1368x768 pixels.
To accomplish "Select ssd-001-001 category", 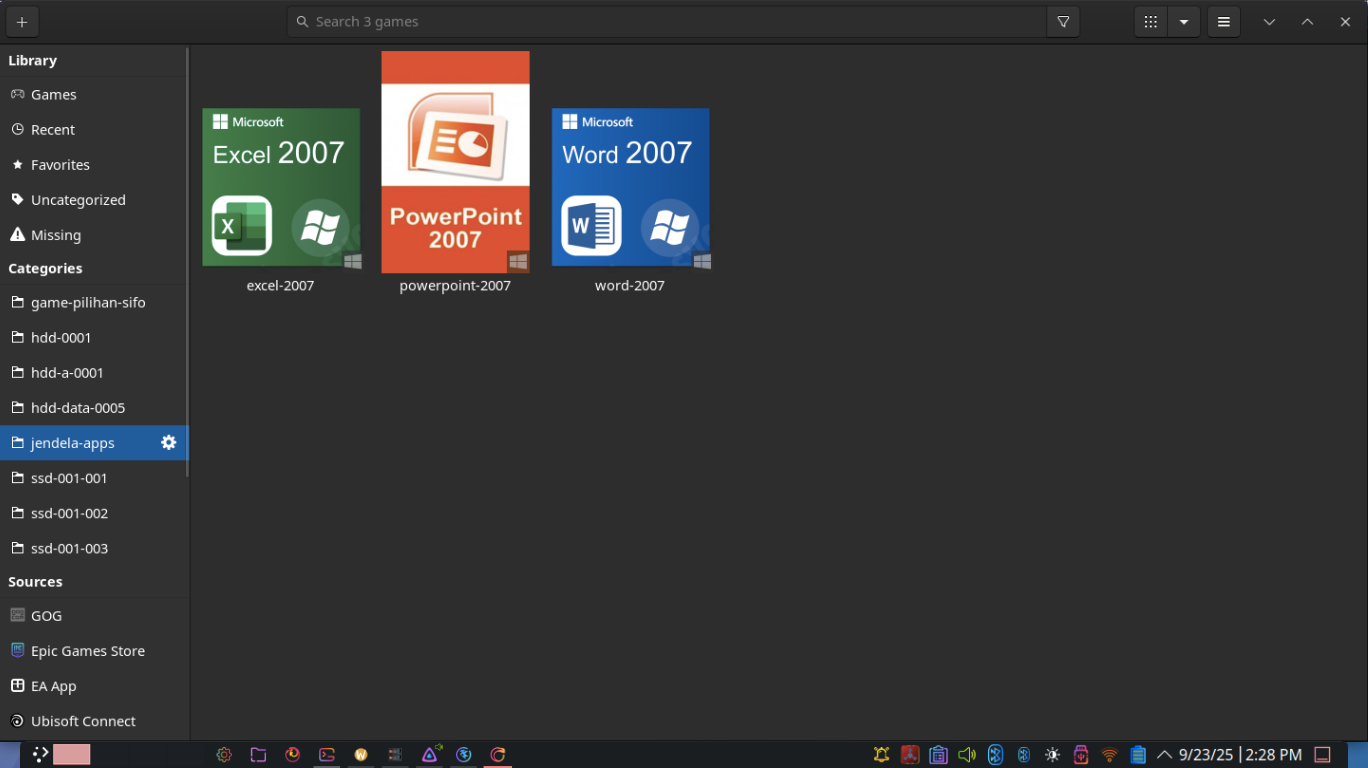I will pos(94,478).
